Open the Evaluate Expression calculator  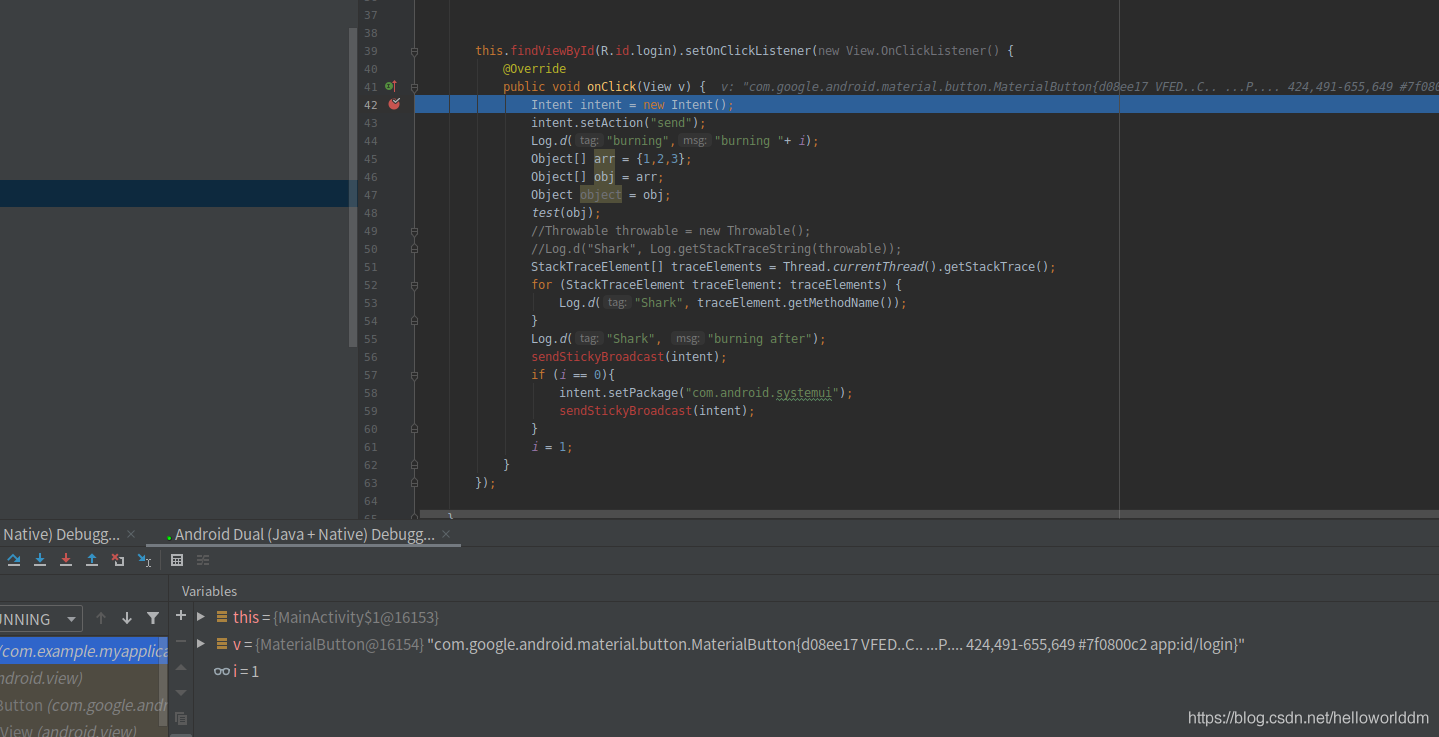tap(177, 560)
